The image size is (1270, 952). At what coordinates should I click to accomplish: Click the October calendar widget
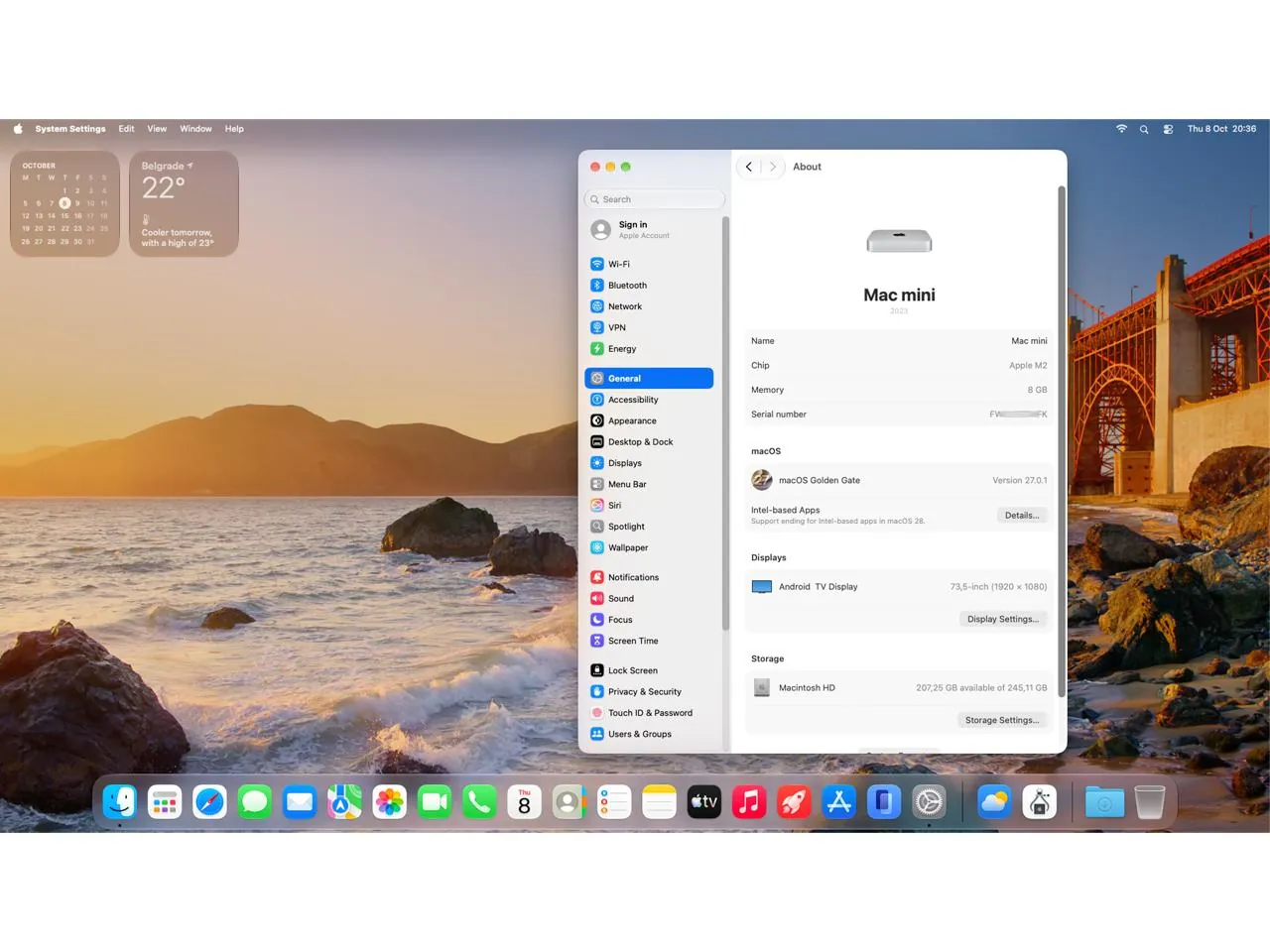[64, 203]
